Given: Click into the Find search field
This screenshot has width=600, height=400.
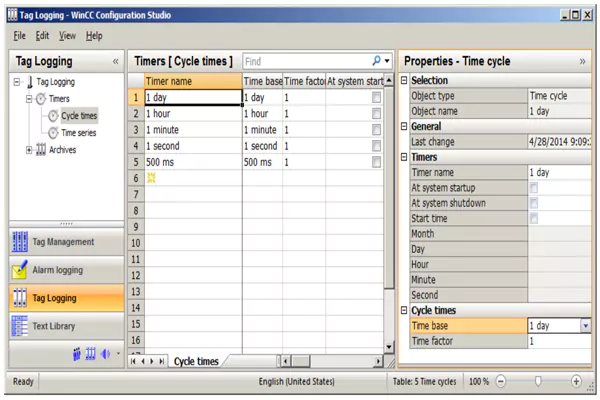Looking at the screenshot, I should click(x=307, y=61).
